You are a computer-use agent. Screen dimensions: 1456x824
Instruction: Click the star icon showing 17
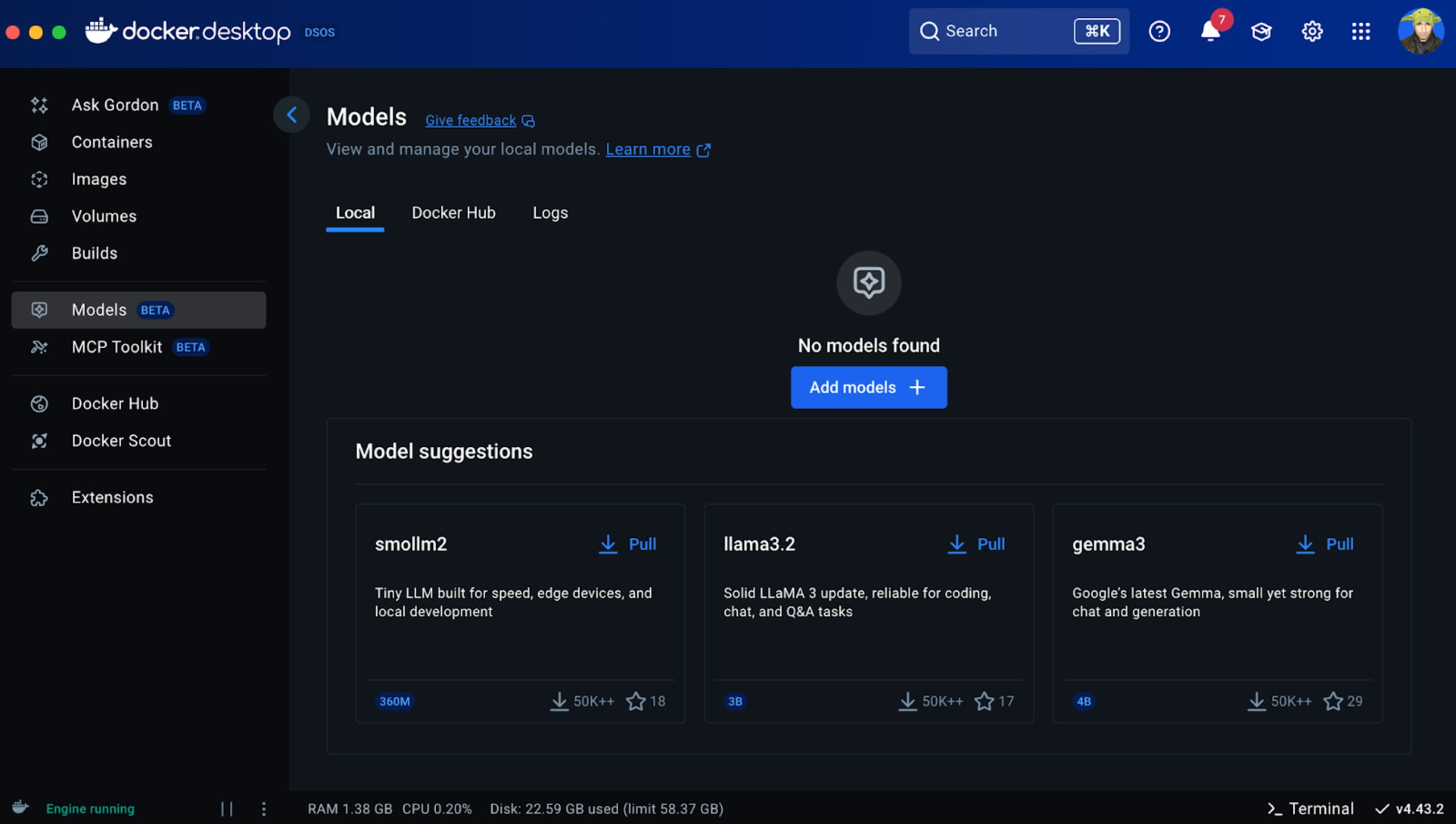click(984, 701)
